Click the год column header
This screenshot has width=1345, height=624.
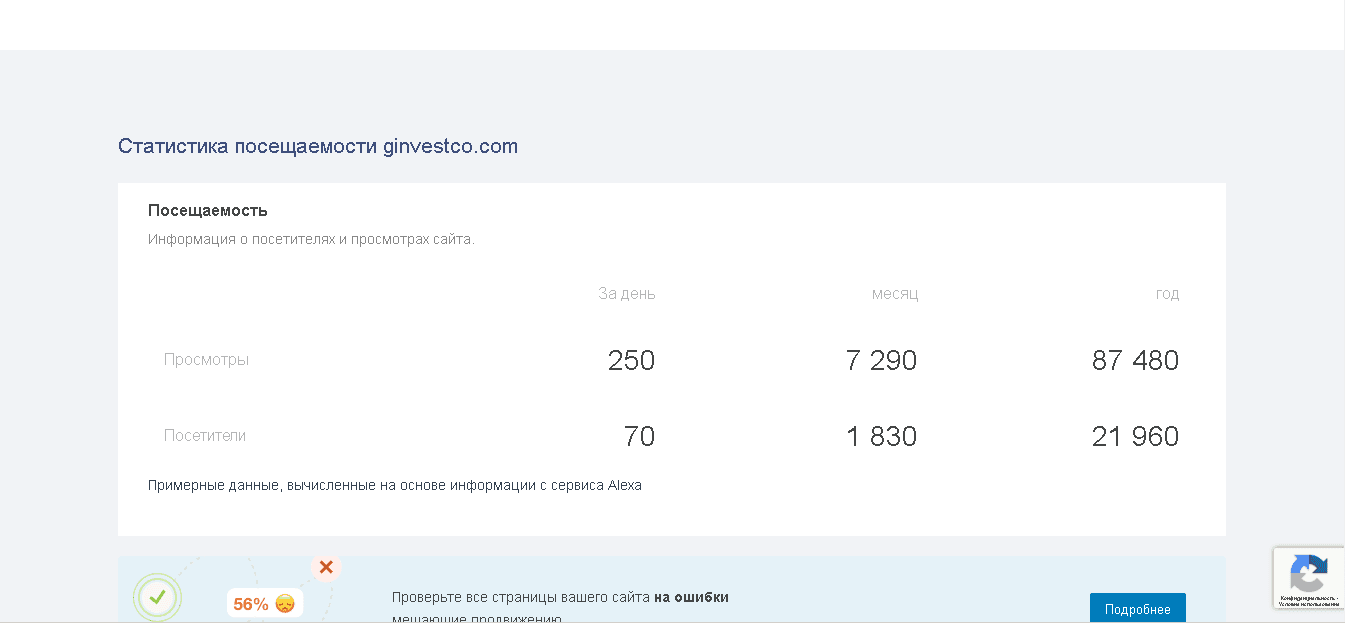pyautogui.click(x=1168, y=293)
